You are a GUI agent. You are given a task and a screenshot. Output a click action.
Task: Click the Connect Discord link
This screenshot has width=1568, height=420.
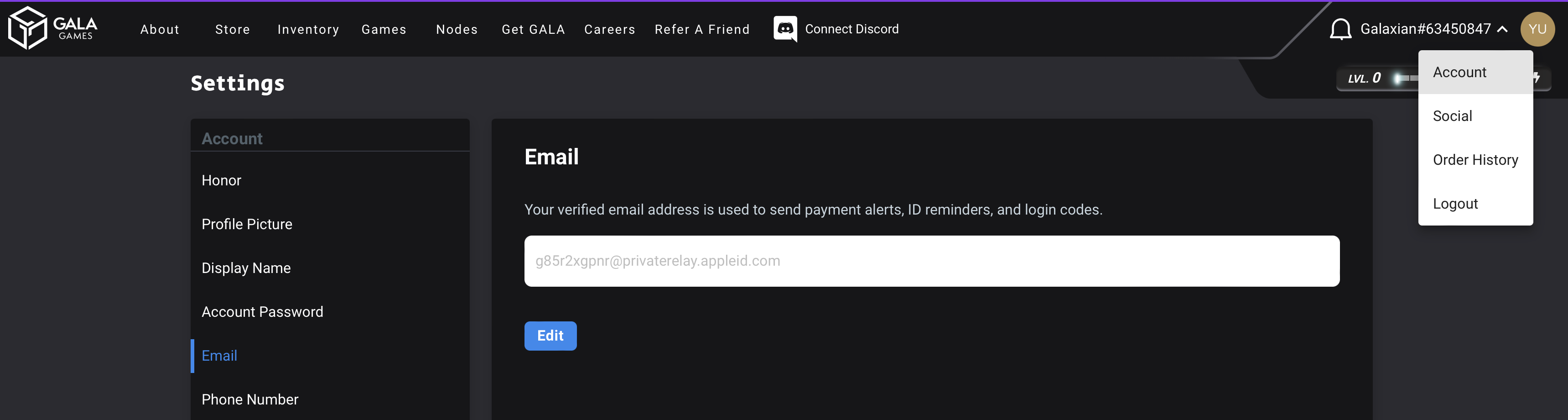tap(851, 29)
